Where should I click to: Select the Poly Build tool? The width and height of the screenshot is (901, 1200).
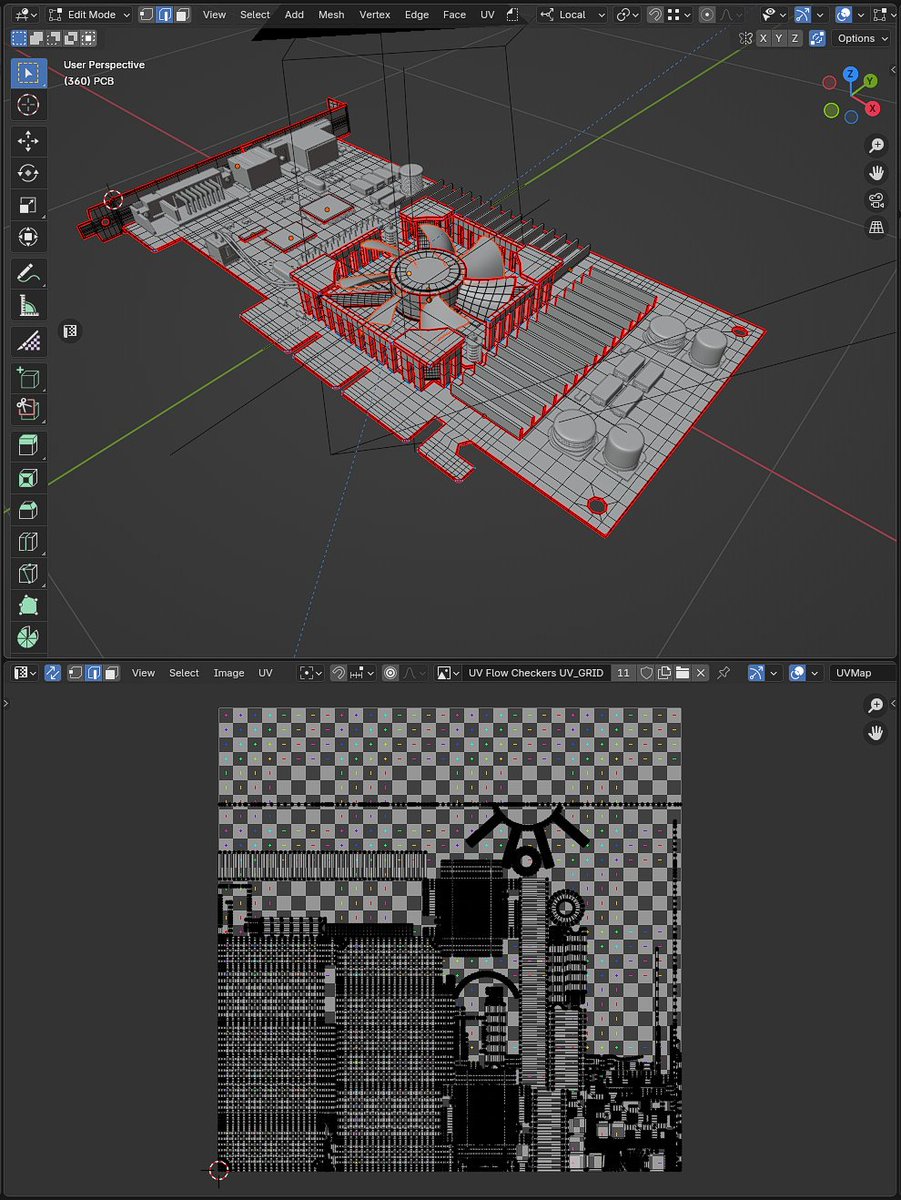coord(28,605)
